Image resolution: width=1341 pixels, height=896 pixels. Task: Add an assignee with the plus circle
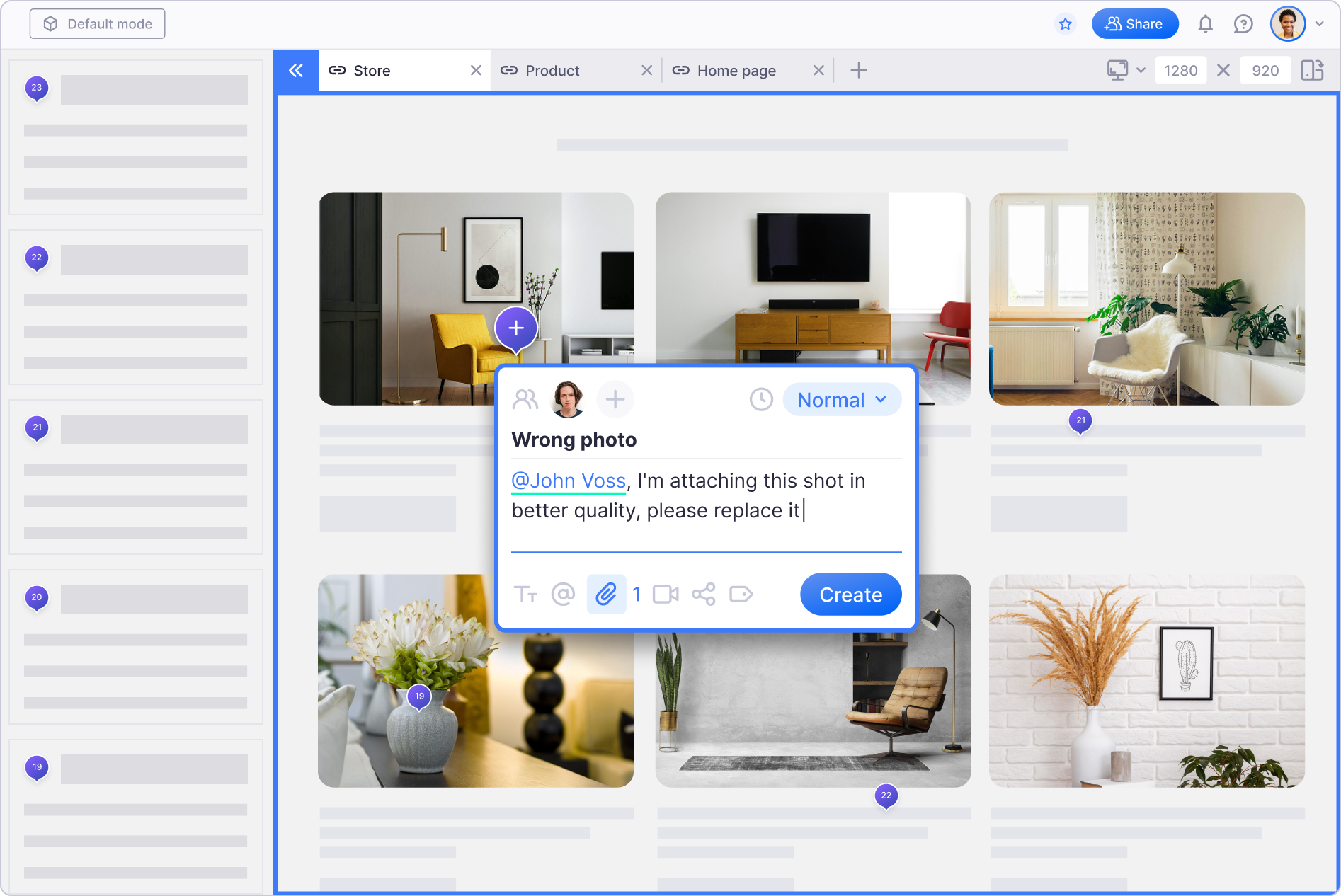point(615,400)
